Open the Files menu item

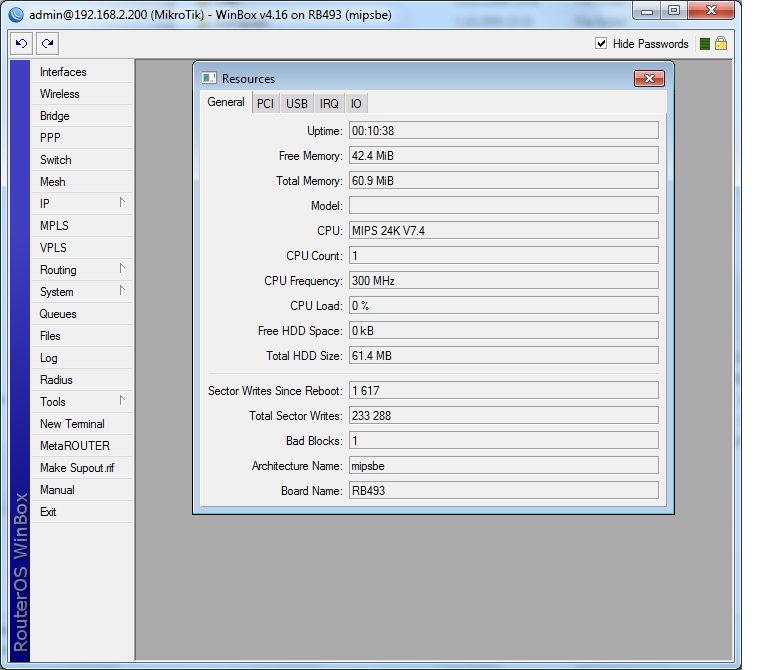point(82,336)
